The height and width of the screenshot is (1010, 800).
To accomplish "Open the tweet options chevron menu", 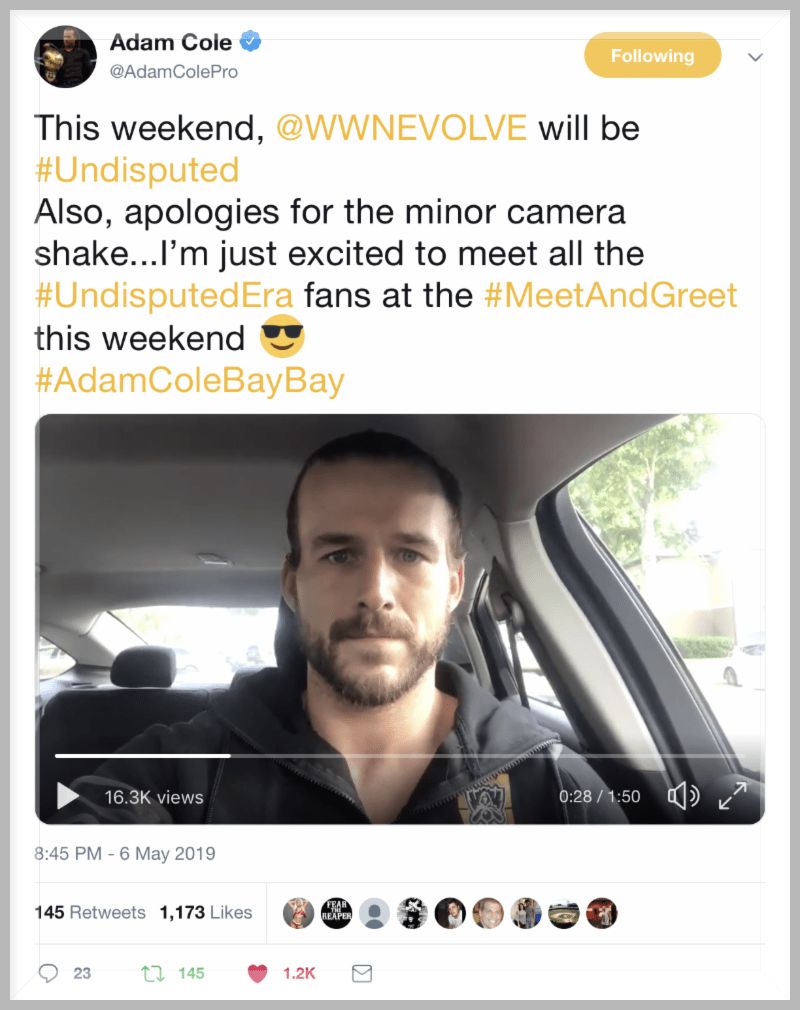I will click(756, 57).
